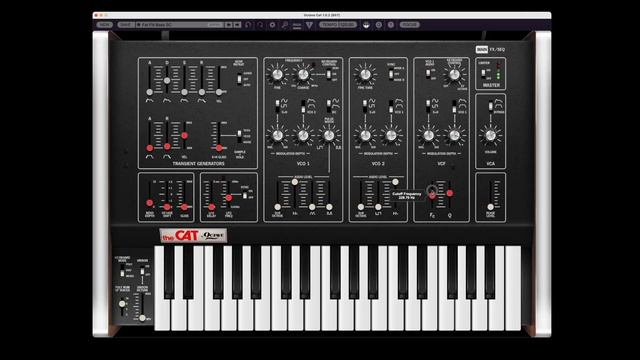Click the LFO Frequency slider handle

click(229, 198)
